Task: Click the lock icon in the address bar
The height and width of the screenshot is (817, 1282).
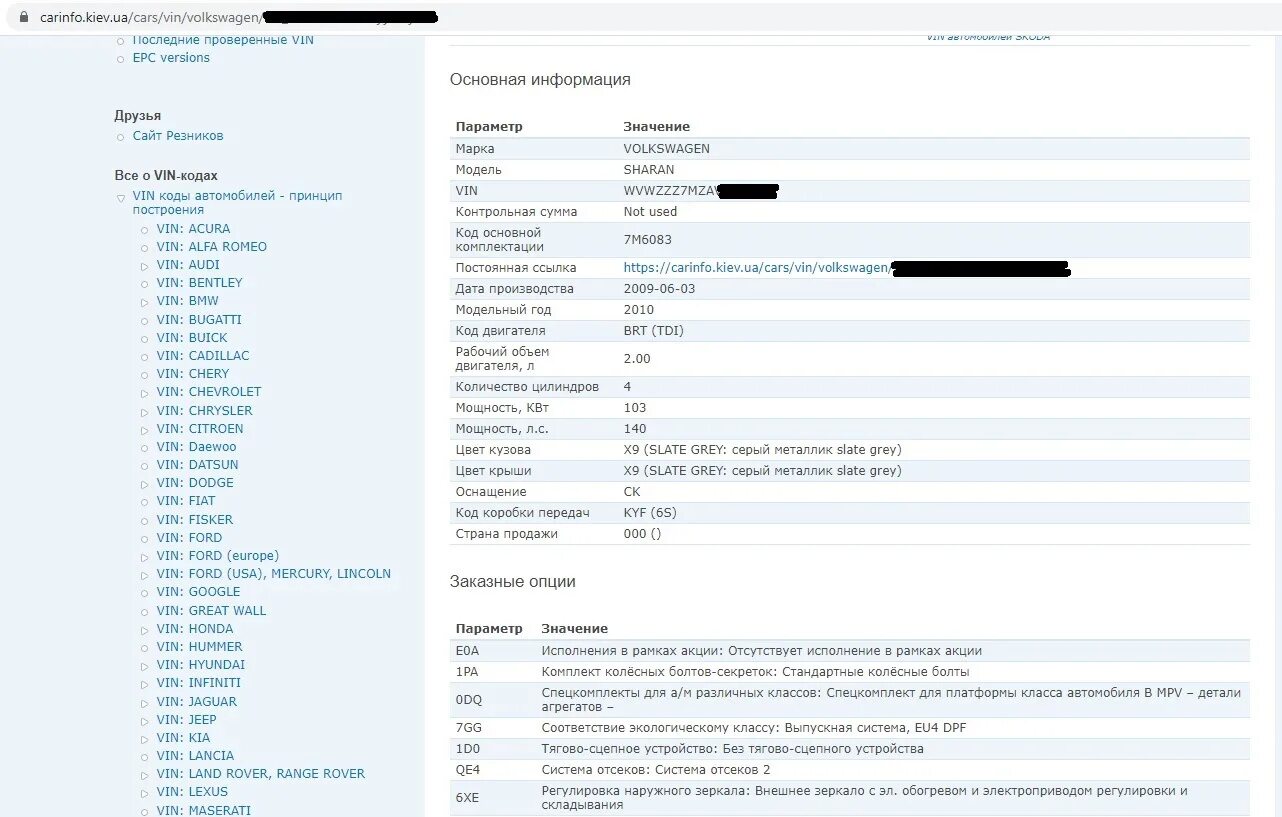Action: [24, 18]
